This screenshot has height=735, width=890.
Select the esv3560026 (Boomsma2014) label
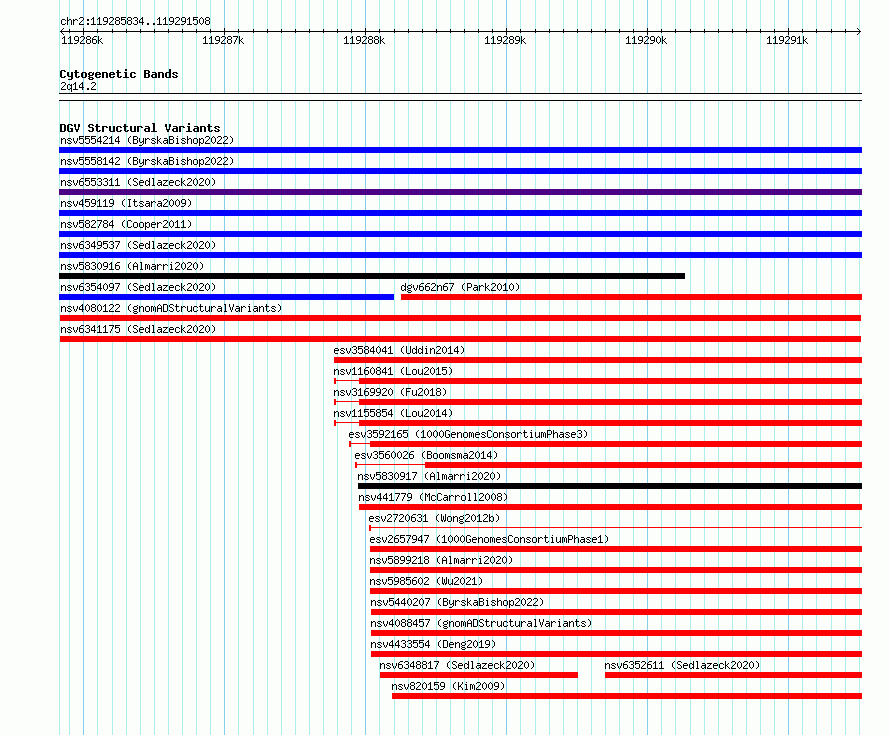pos(426,455)
